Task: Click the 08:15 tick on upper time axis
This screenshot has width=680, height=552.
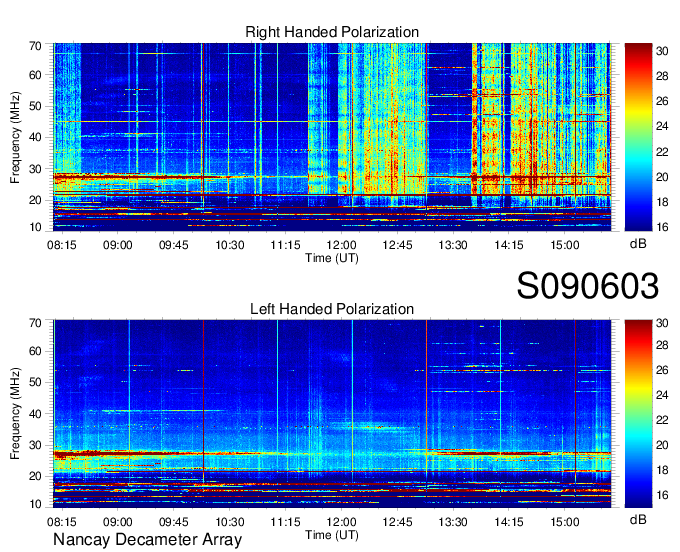Action: pyautogui.click(x=62, y=245)
